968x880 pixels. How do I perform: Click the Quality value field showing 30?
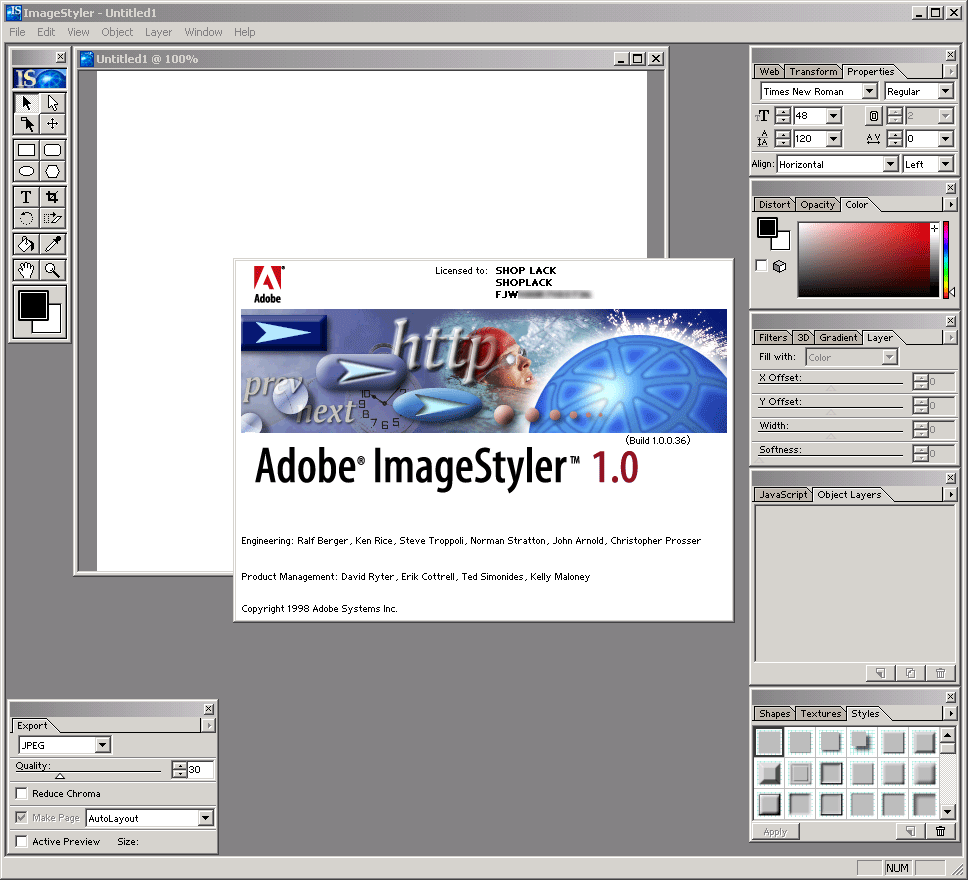pyautogui.click(x=200, y=769)
